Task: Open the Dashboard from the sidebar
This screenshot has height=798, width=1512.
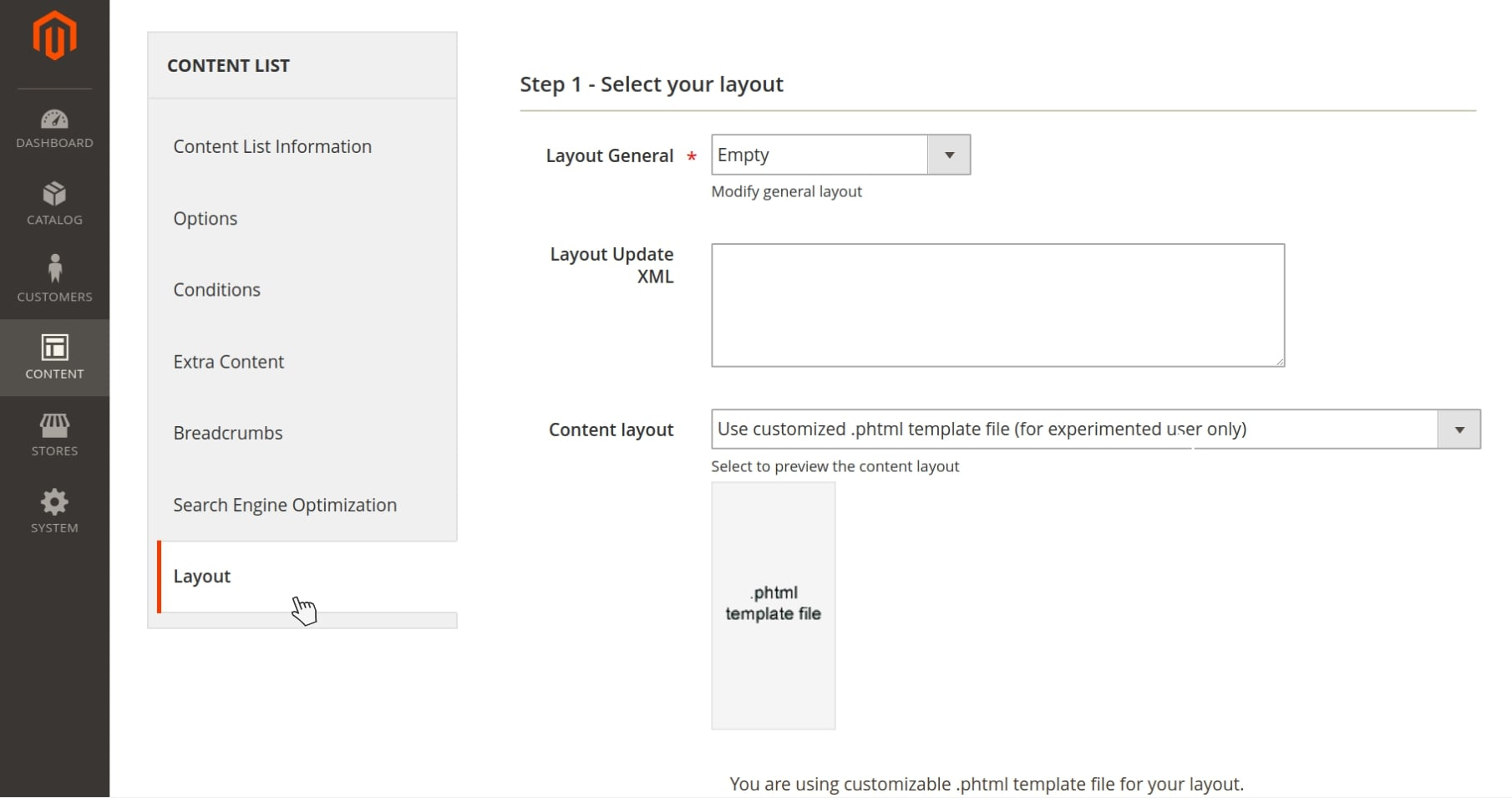Action: point(54,129)
